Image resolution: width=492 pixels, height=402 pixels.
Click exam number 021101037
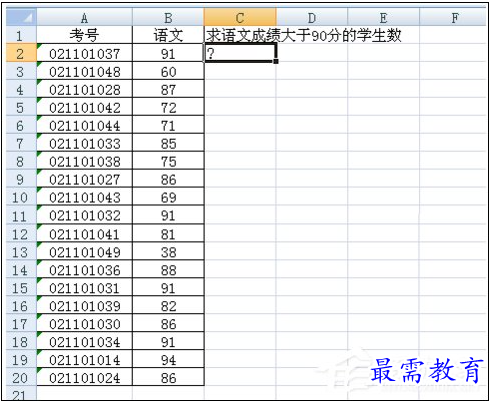coord(84,53)
